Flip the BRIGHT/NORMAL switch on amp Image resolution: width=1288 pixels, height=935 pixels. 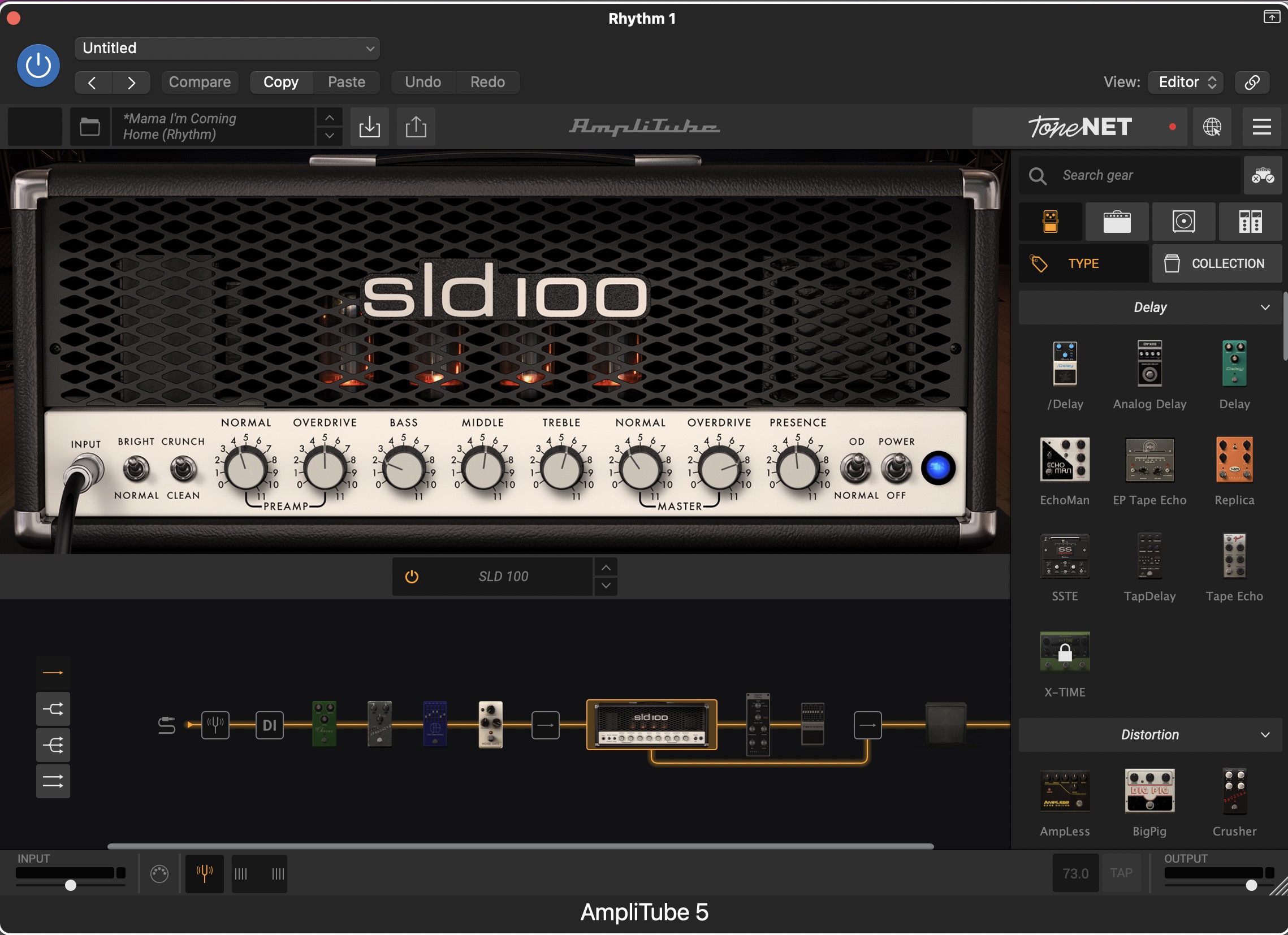tap(136, 469)
